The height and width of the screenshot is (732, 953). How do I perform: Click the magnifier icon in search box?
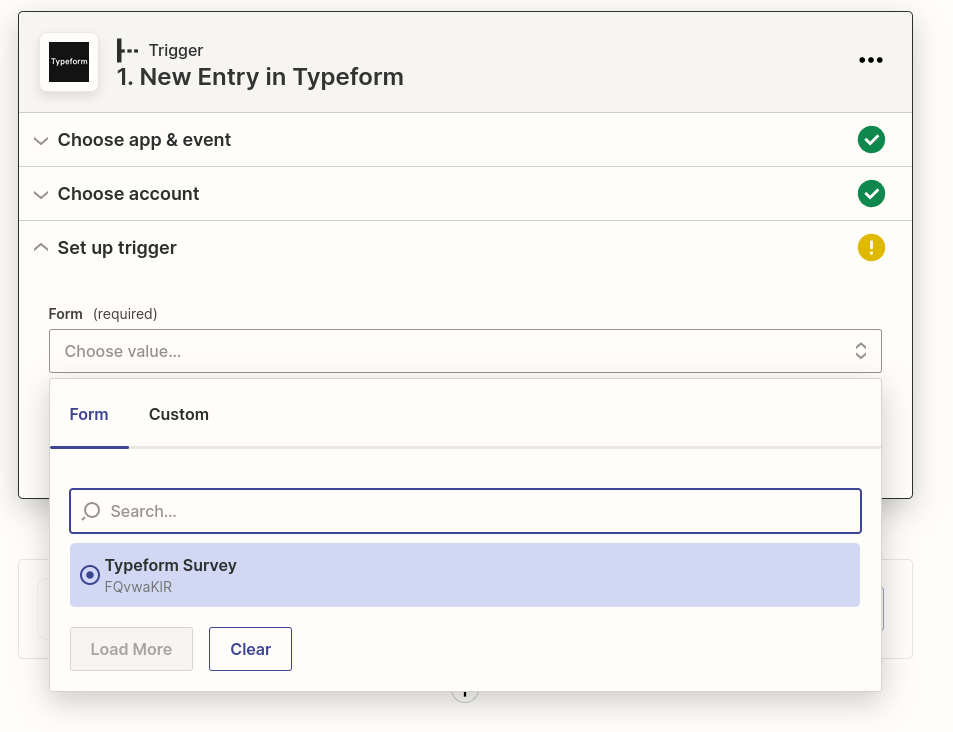coord(91,511)
